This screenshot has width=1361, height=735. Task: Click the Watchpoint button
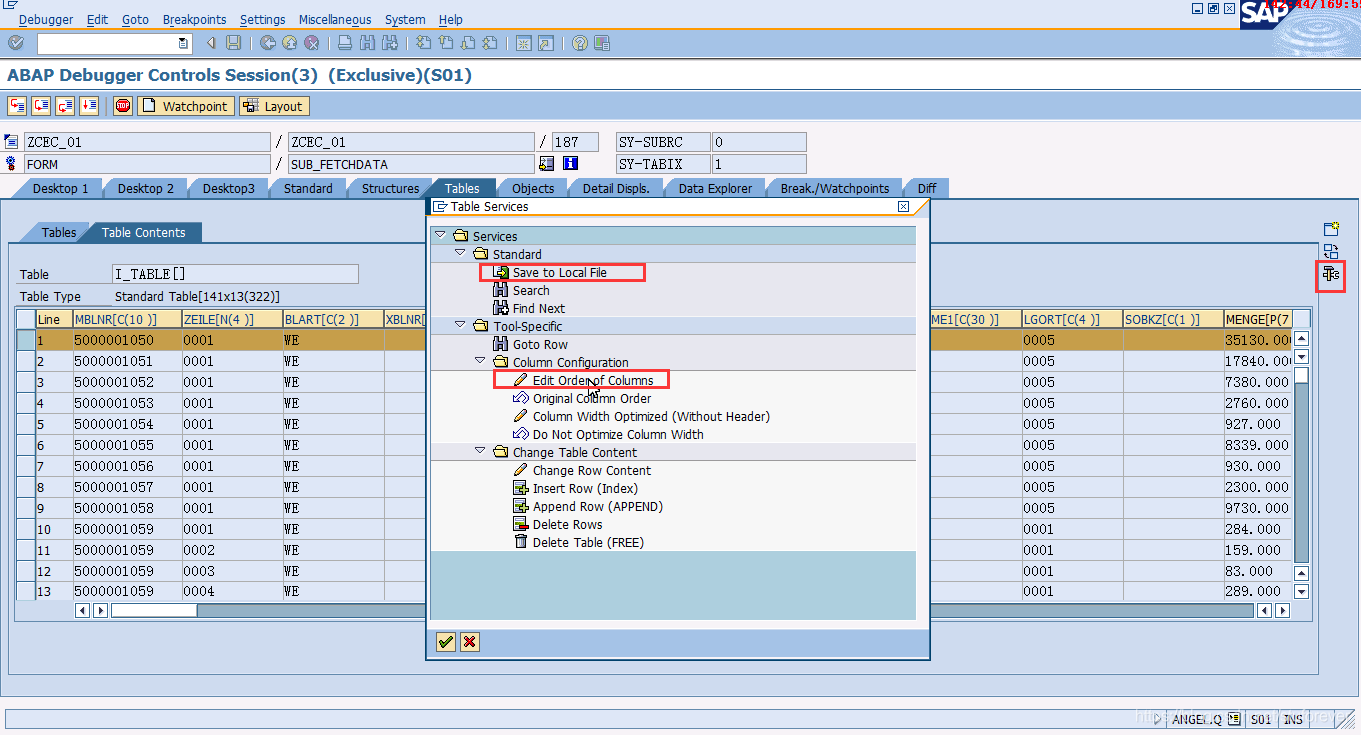point(186,106)
